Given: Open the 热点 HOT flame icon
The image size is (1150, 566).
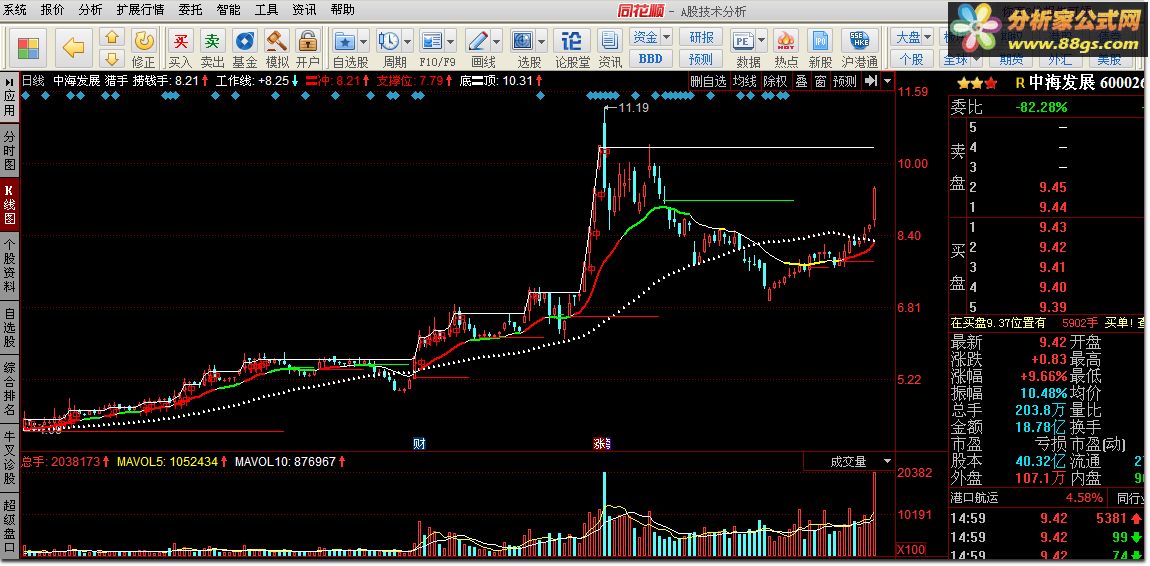Looking at the screenshot, I should [786, 41].
